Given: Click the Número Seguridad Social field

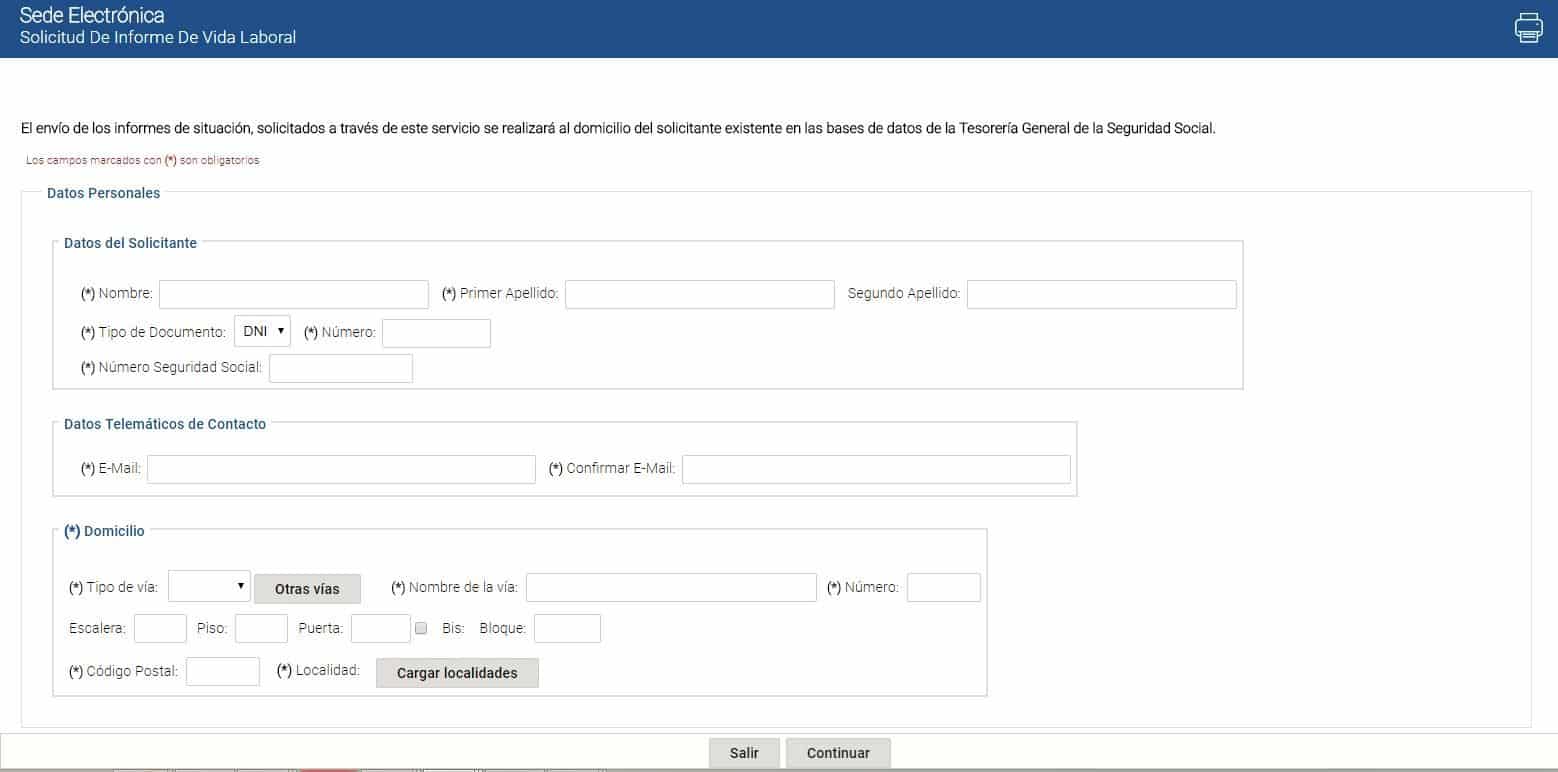Looking at the screenshot, I should click(340, 368).
